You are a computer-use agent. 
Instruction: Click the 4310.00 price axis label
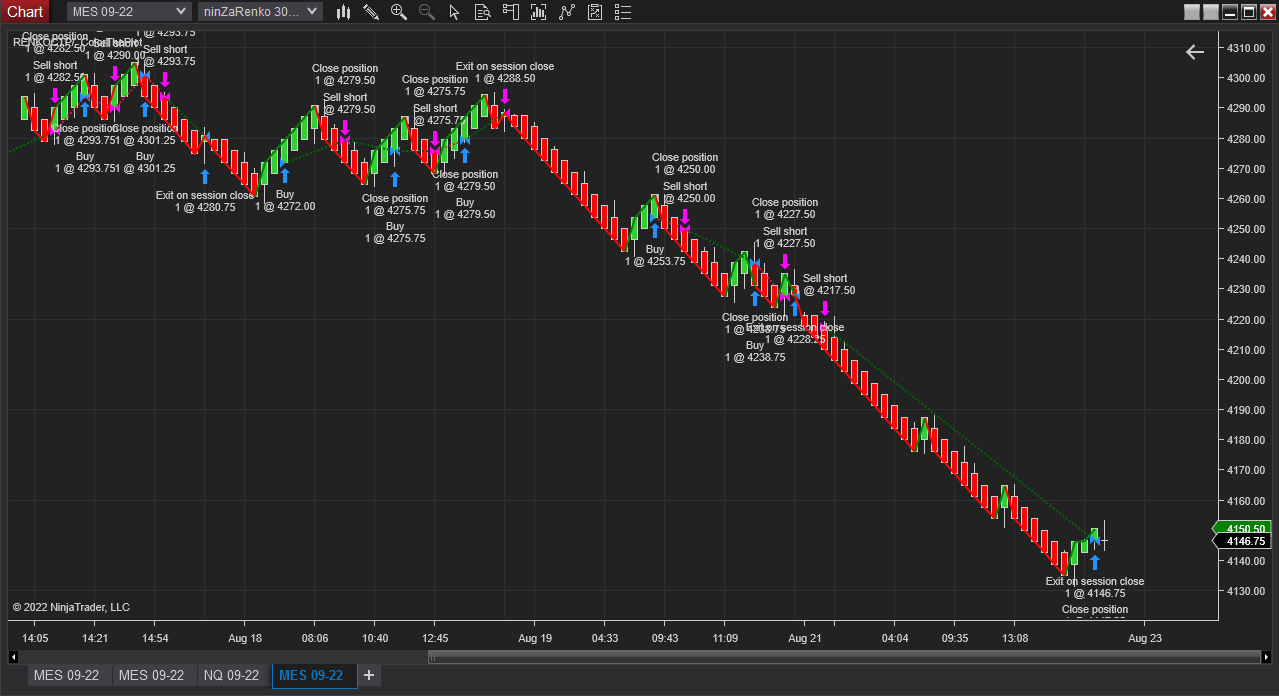(1246, 48)
